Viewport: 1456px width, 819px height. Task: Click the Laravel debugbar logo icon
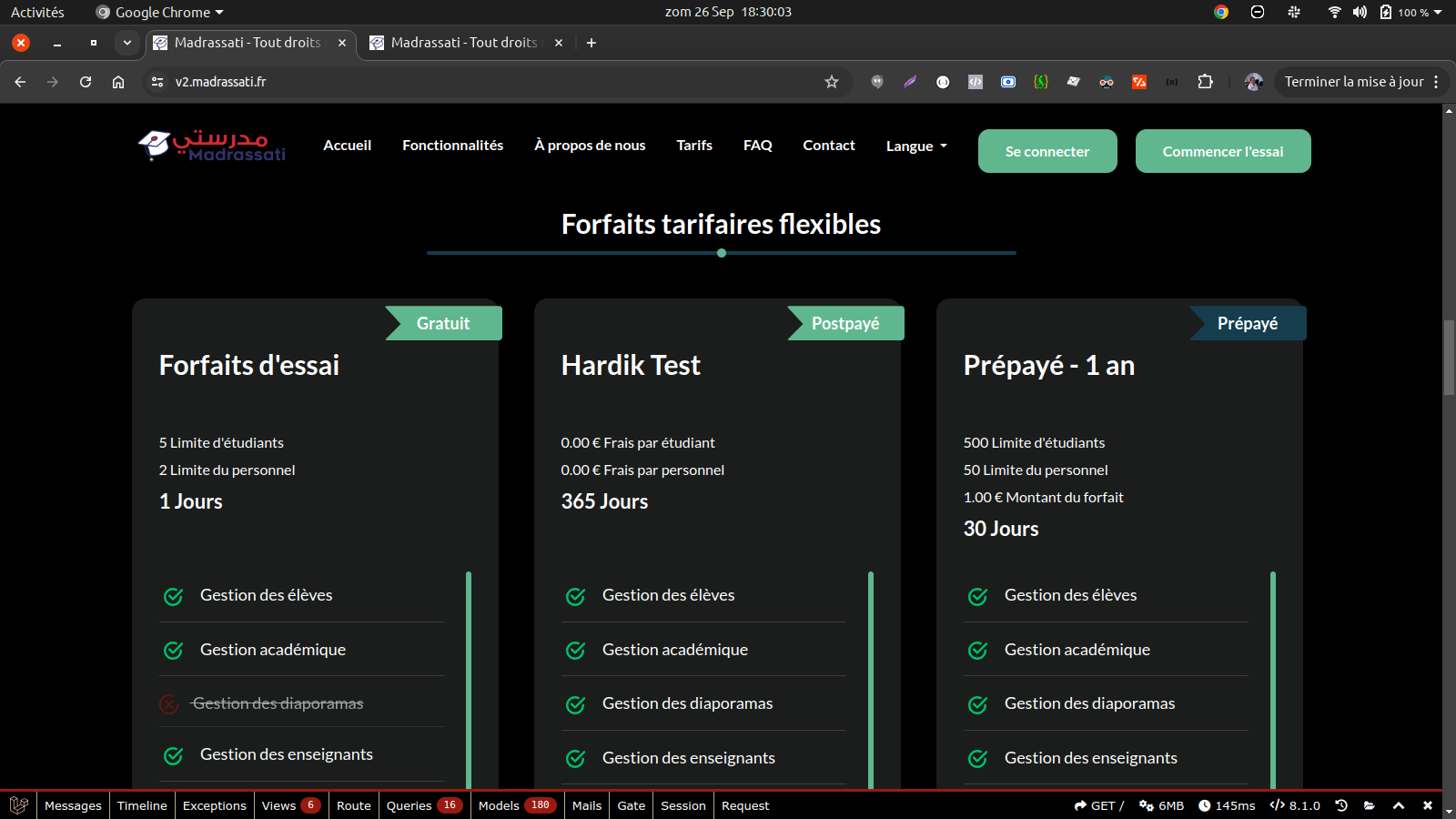click(x=18, y=805)
